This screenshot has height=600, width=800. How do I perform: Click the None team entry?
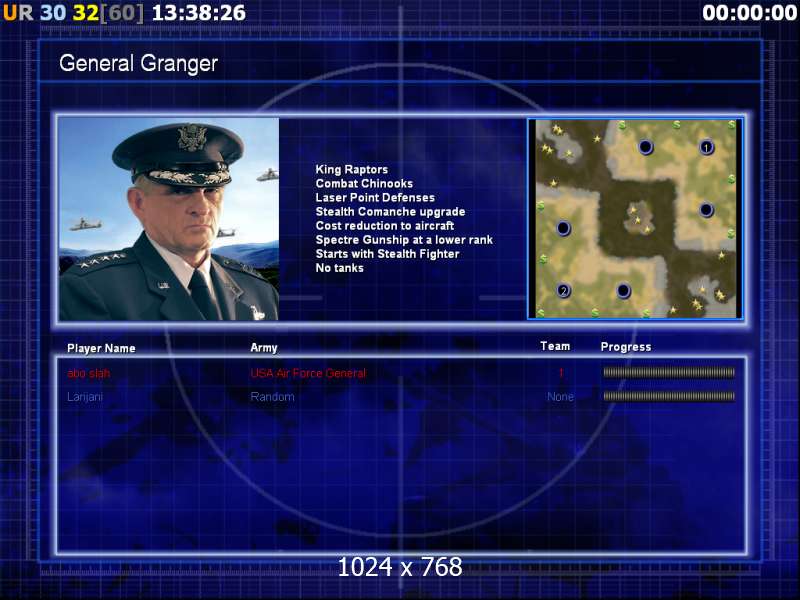point(560,396)
